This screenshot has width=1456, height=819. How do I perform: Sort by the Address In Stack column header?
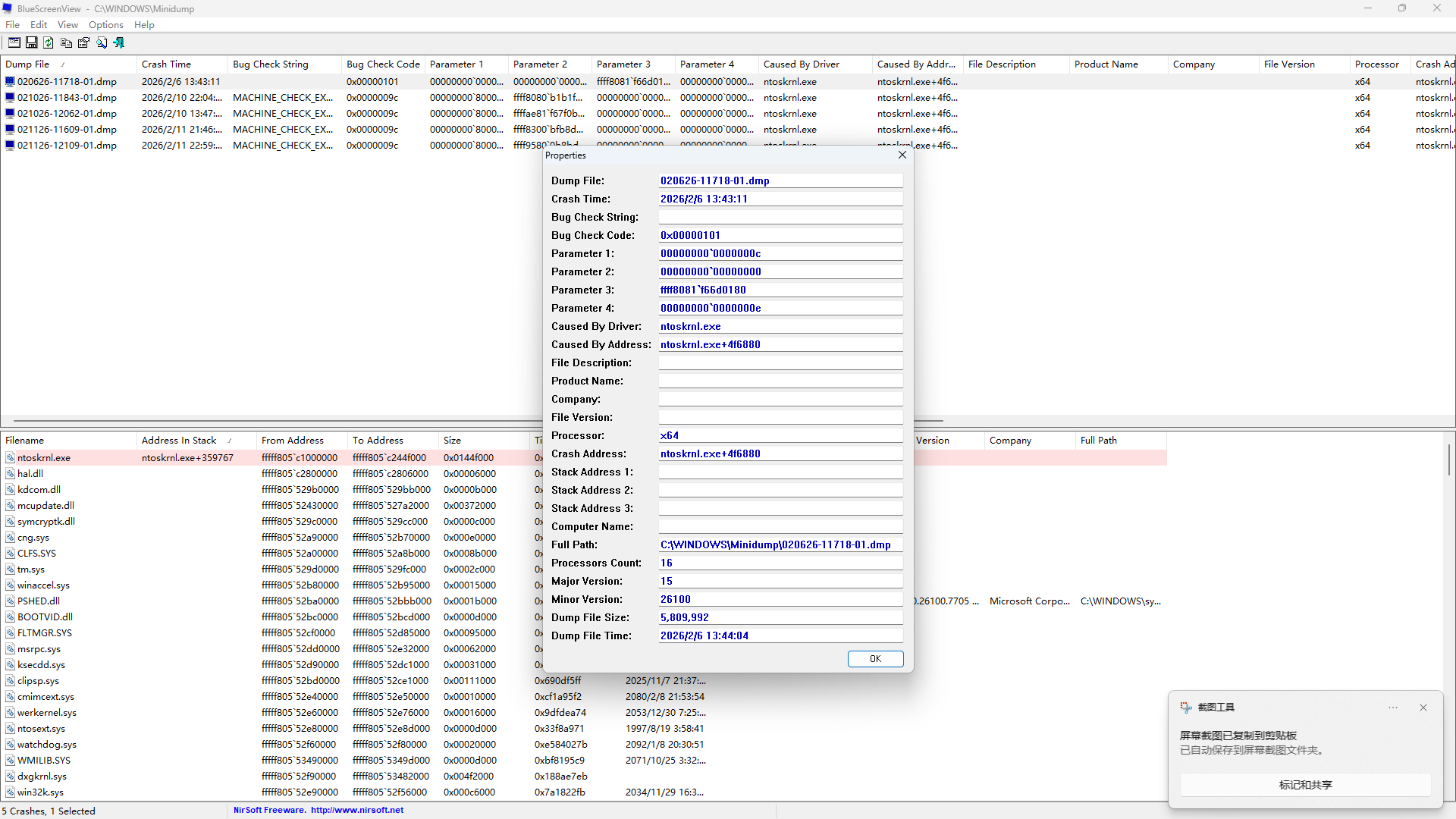(179, 441)
